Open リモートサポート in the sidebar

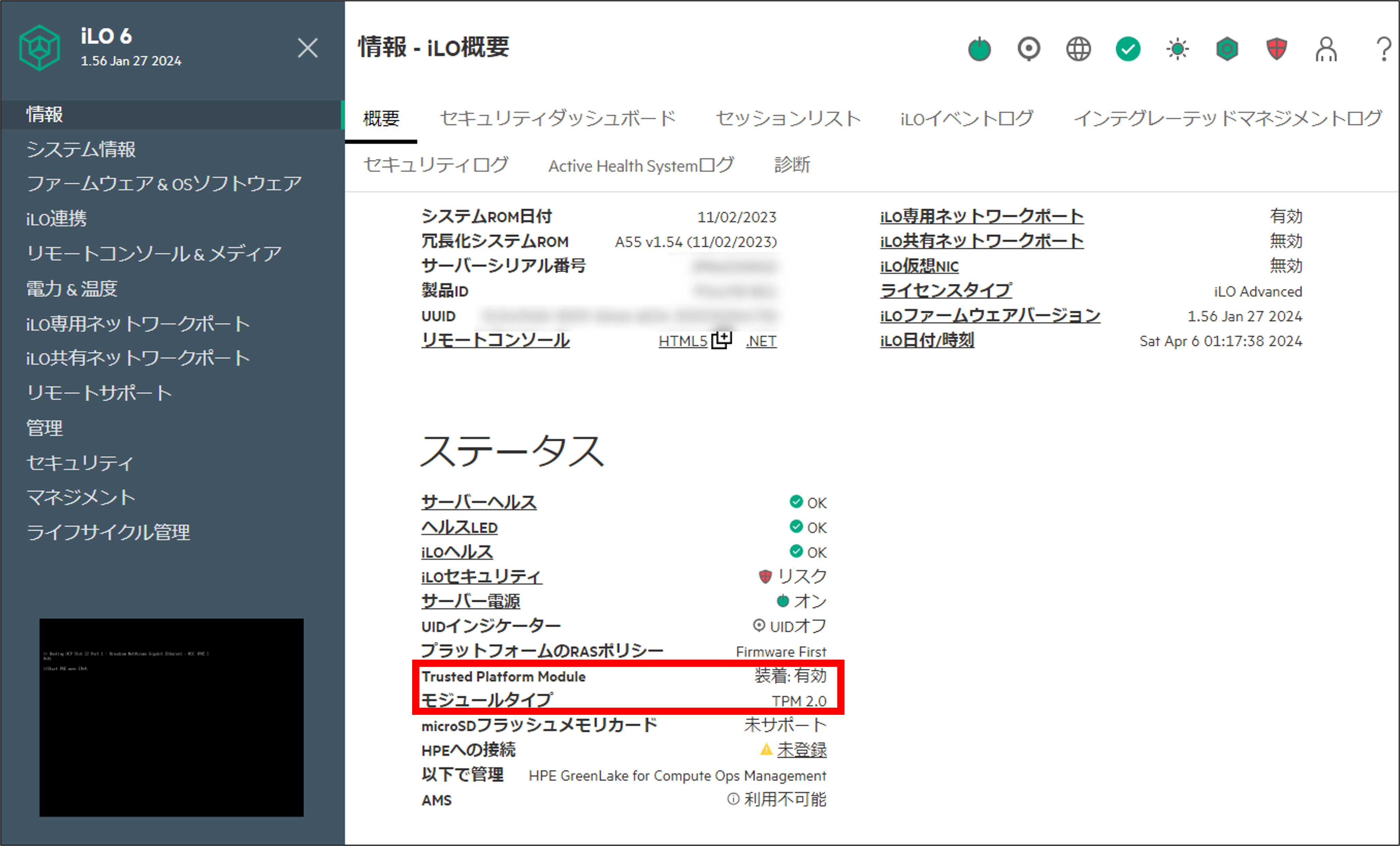99,393
